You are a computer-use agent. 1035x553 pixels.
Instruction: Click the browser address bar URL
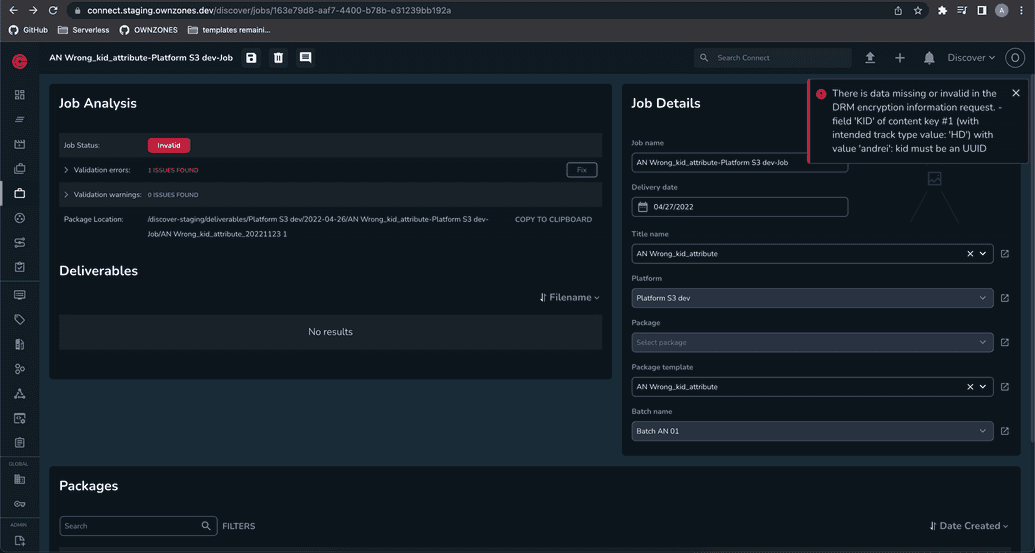269,11
